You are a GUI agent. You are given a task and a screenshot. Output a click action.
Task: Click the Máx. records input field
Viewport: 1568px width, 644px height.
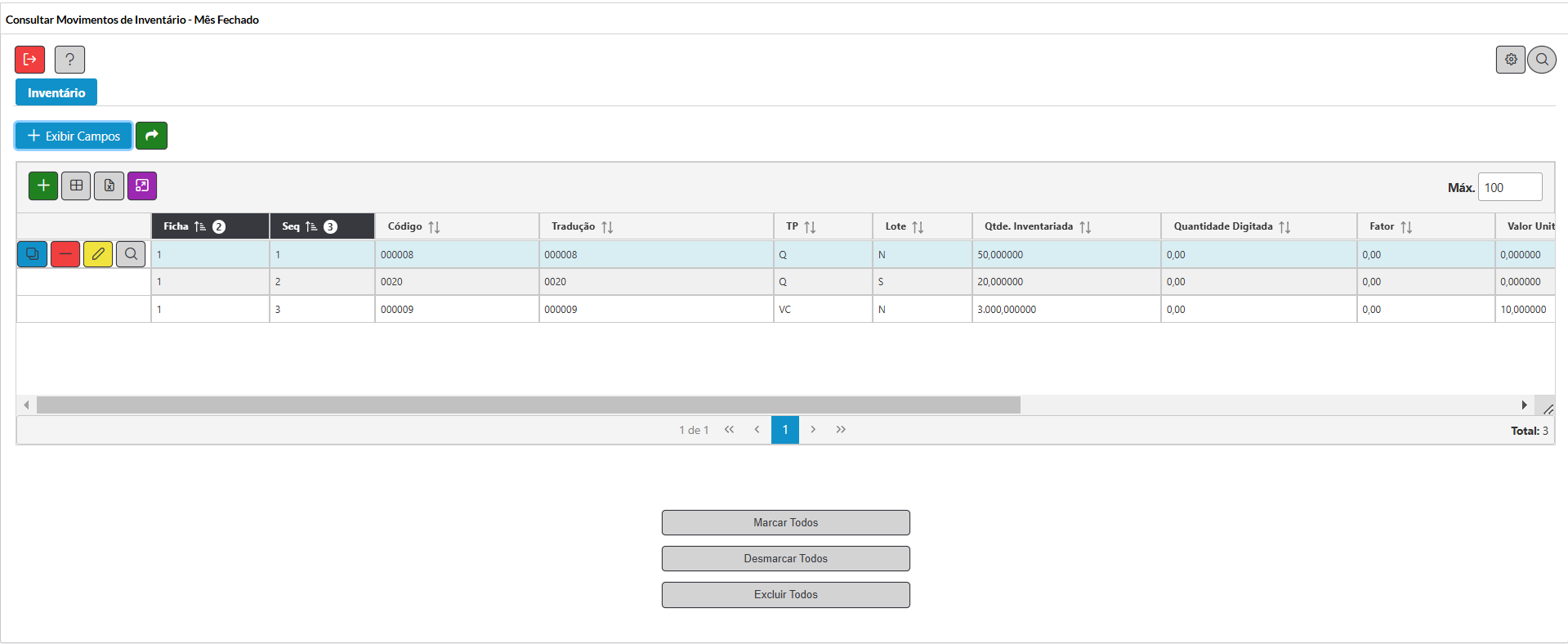1509,187
